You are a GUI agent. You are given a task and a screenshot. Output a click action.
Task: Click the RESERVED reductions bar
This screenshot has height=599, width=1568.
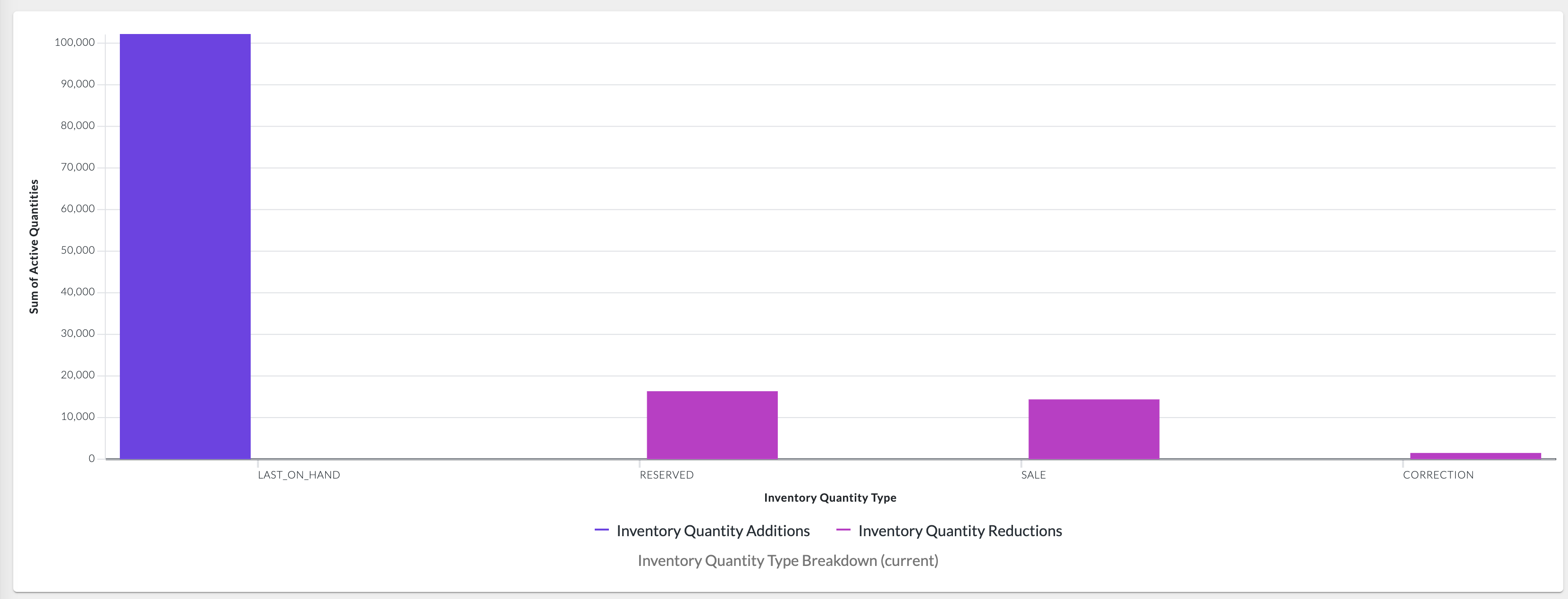tap(712, 425)
